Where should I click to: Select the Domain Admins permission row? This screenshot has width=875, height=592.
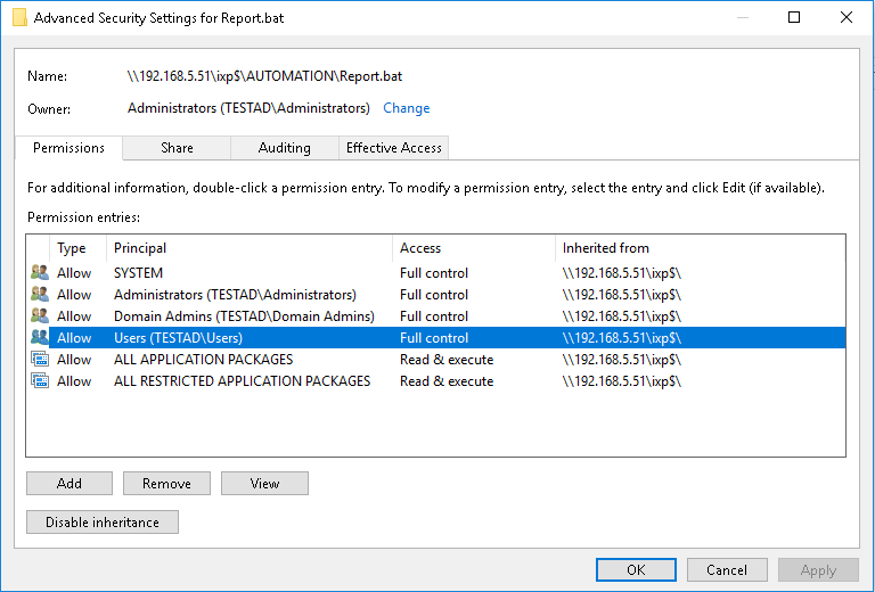(x=250, y=315)
